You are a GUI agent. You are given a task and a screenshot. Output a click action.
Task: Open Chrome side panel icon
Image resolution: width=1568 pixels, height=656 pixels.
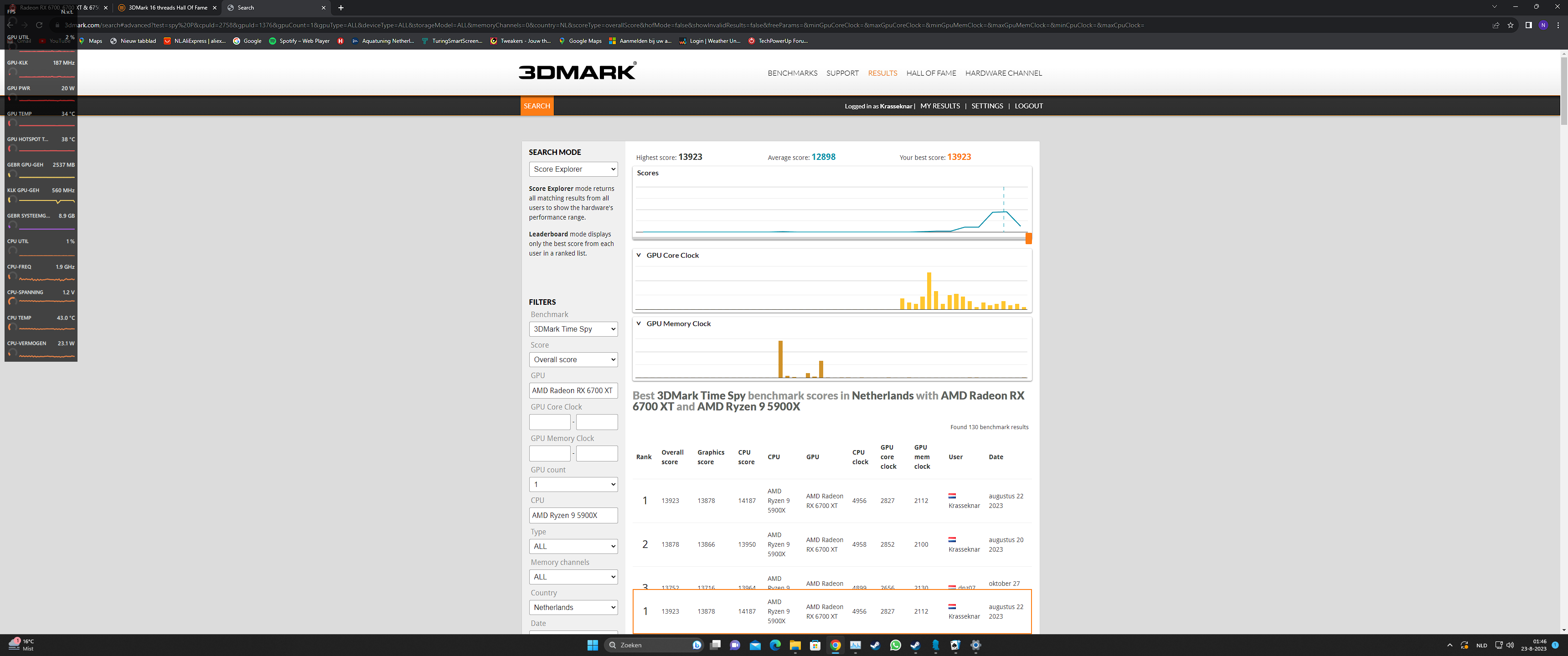1528,25
